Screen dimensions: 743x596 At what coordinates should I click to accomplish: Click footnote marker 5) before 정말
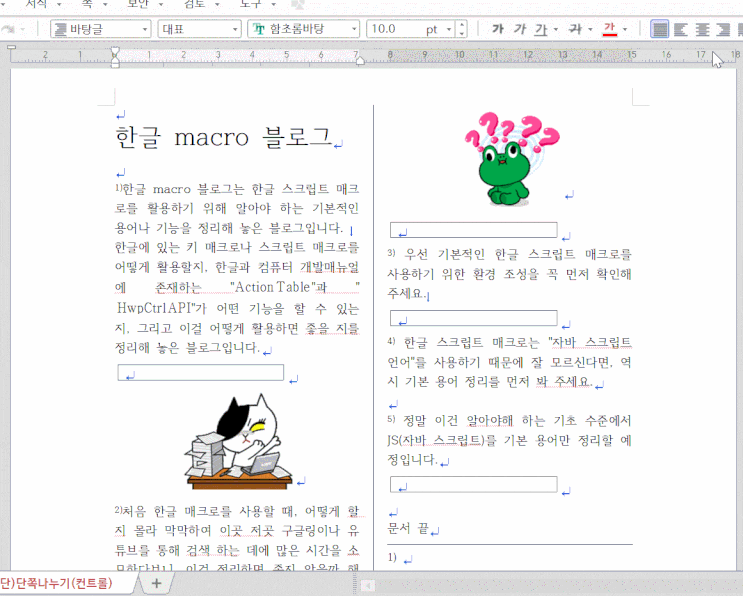(x=391, y=419)
